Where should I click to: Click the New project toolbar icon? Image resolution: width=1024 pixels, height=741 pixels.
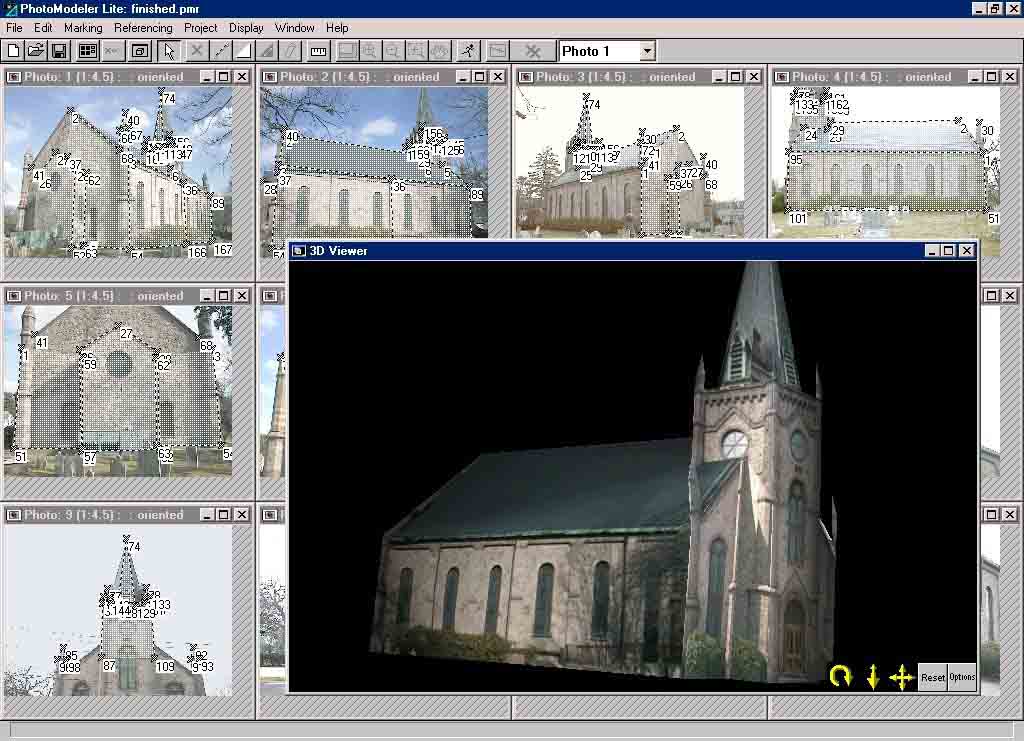click(14, 51)
